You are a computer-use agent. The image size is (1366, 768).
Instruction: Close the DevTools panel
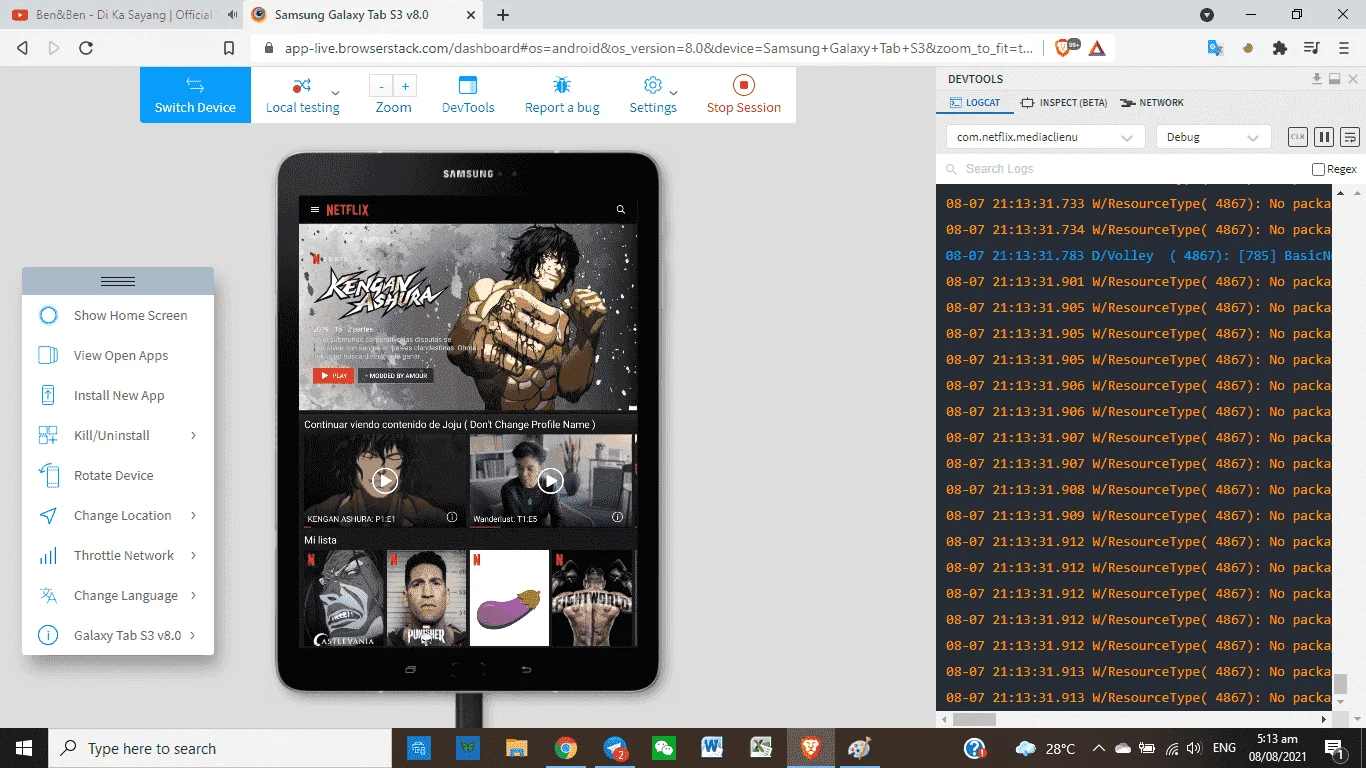[x=1351, y=79]
